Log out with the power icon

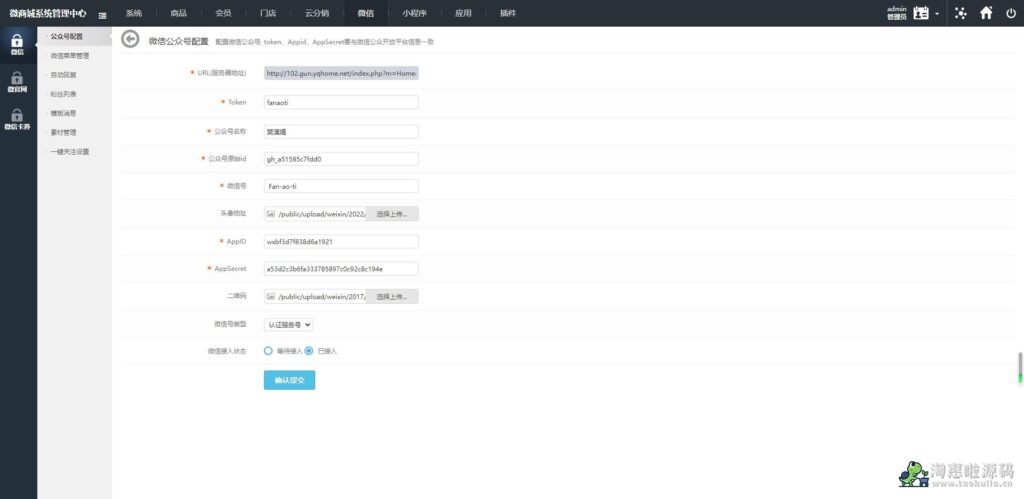click(x=1011, y=13)
